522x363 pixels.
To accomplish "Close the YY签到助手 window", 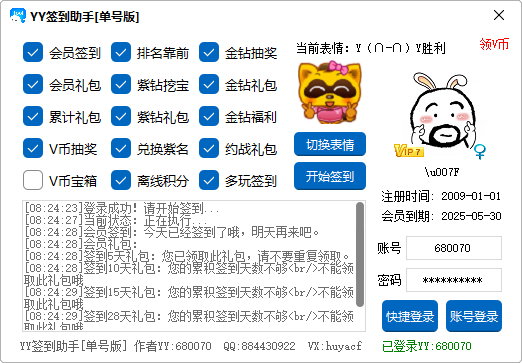I will coord(499,15).
